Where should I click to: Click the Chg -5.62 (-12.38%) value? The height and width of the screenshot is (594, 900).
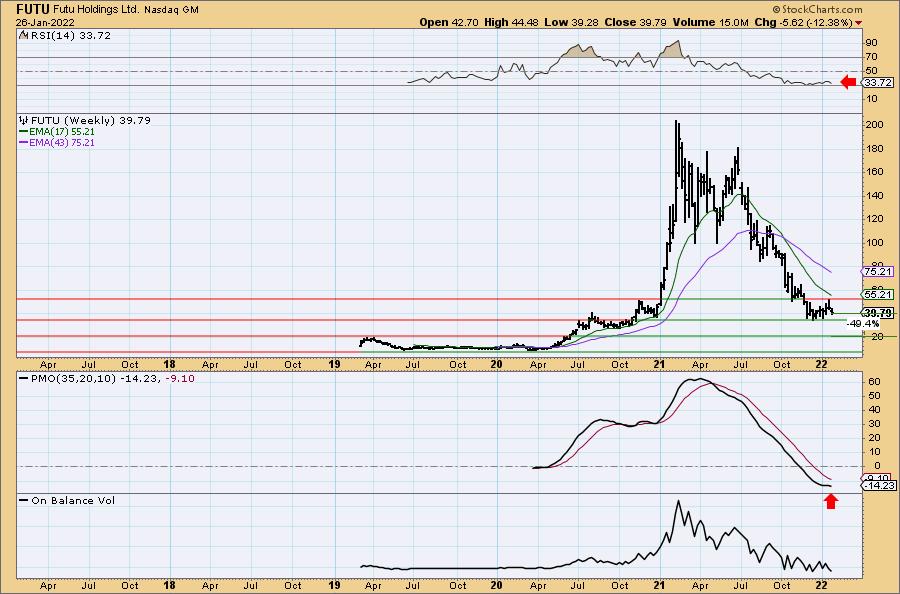coord(804,22)
